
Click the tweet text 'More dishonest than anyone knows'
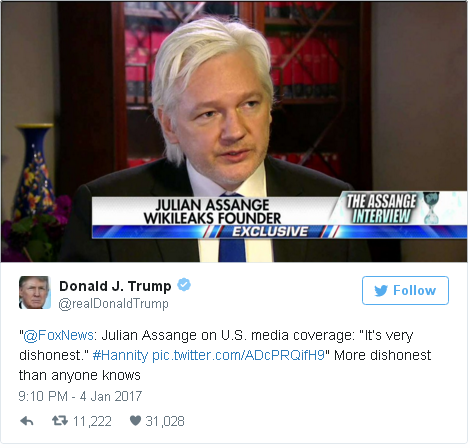tap(225, 365)
